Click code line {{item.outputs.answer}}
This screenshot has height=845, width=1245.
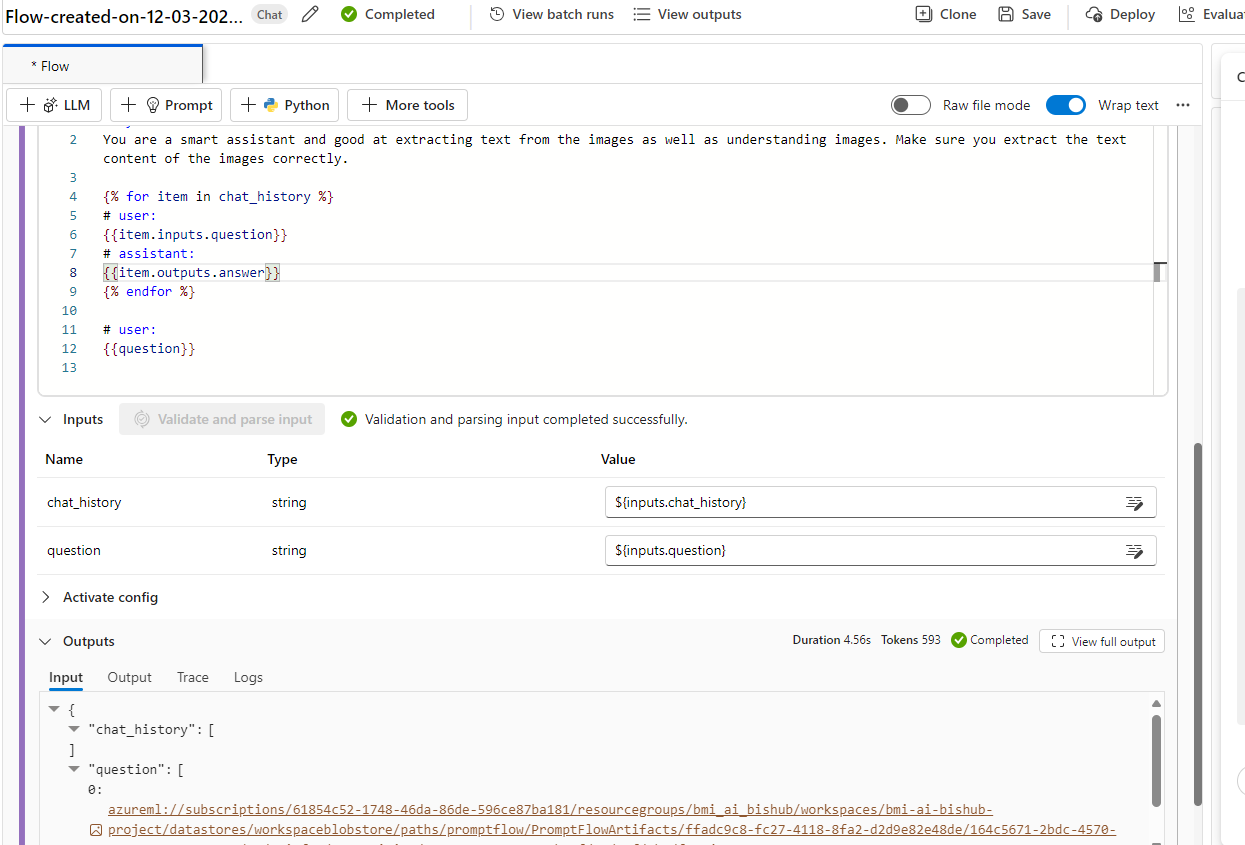pyautogui.click(x=191, y=272)
